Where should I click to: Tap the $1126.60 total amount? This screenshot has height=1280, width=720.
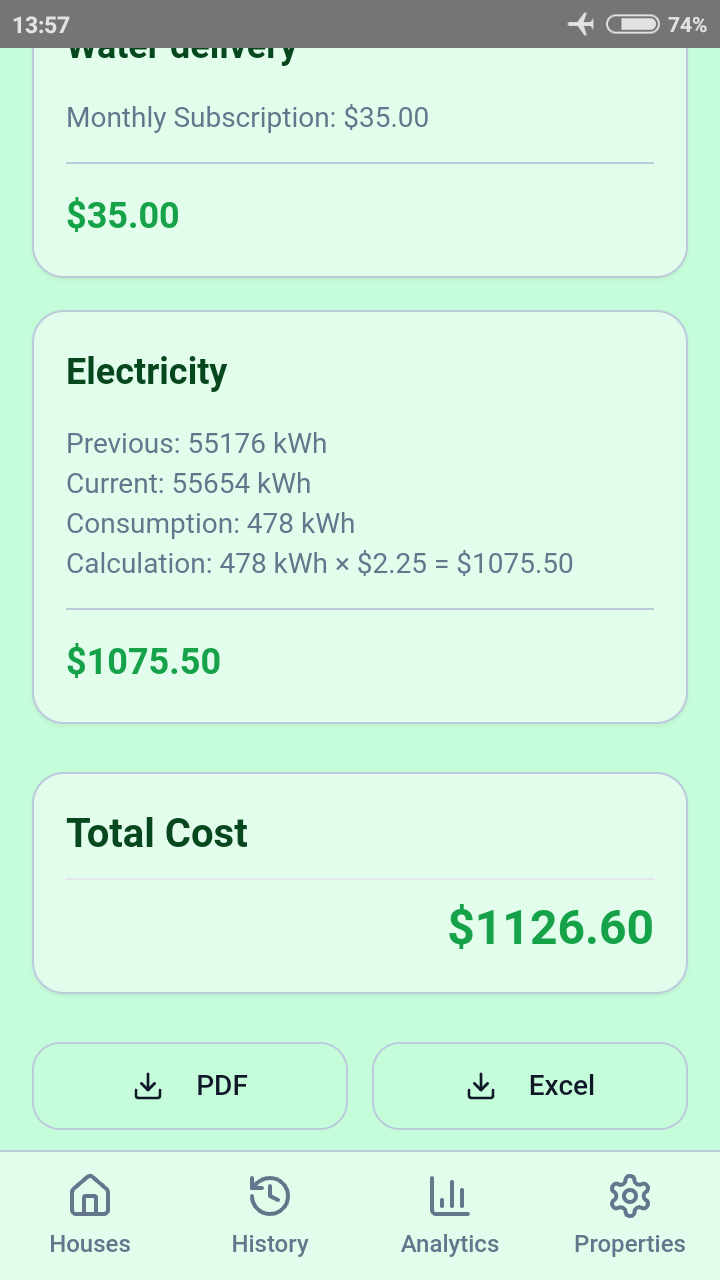551,927
